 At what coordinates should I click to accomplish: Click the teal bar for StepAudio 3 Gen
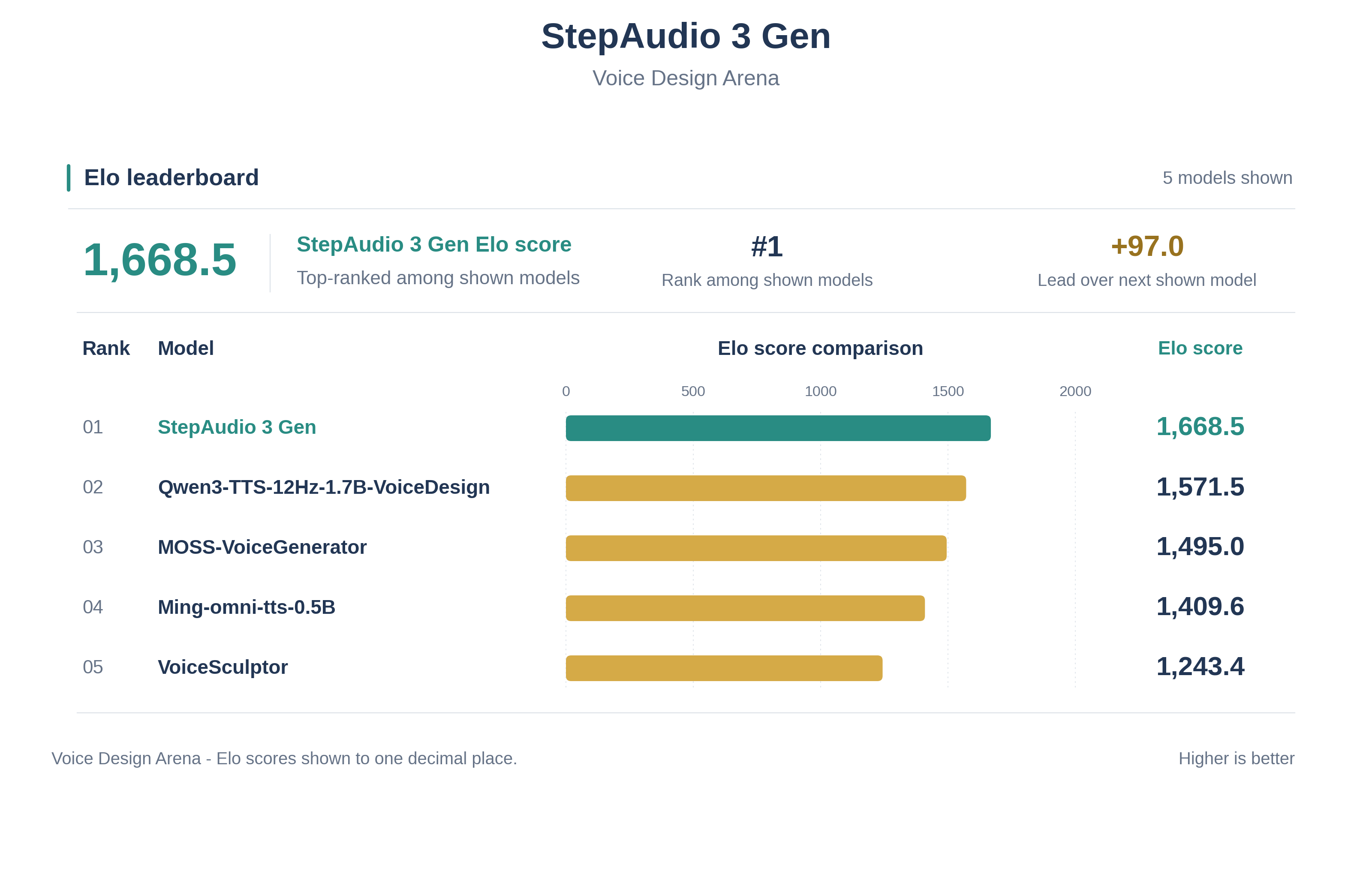pyautogui.click(x=778, y=428)
